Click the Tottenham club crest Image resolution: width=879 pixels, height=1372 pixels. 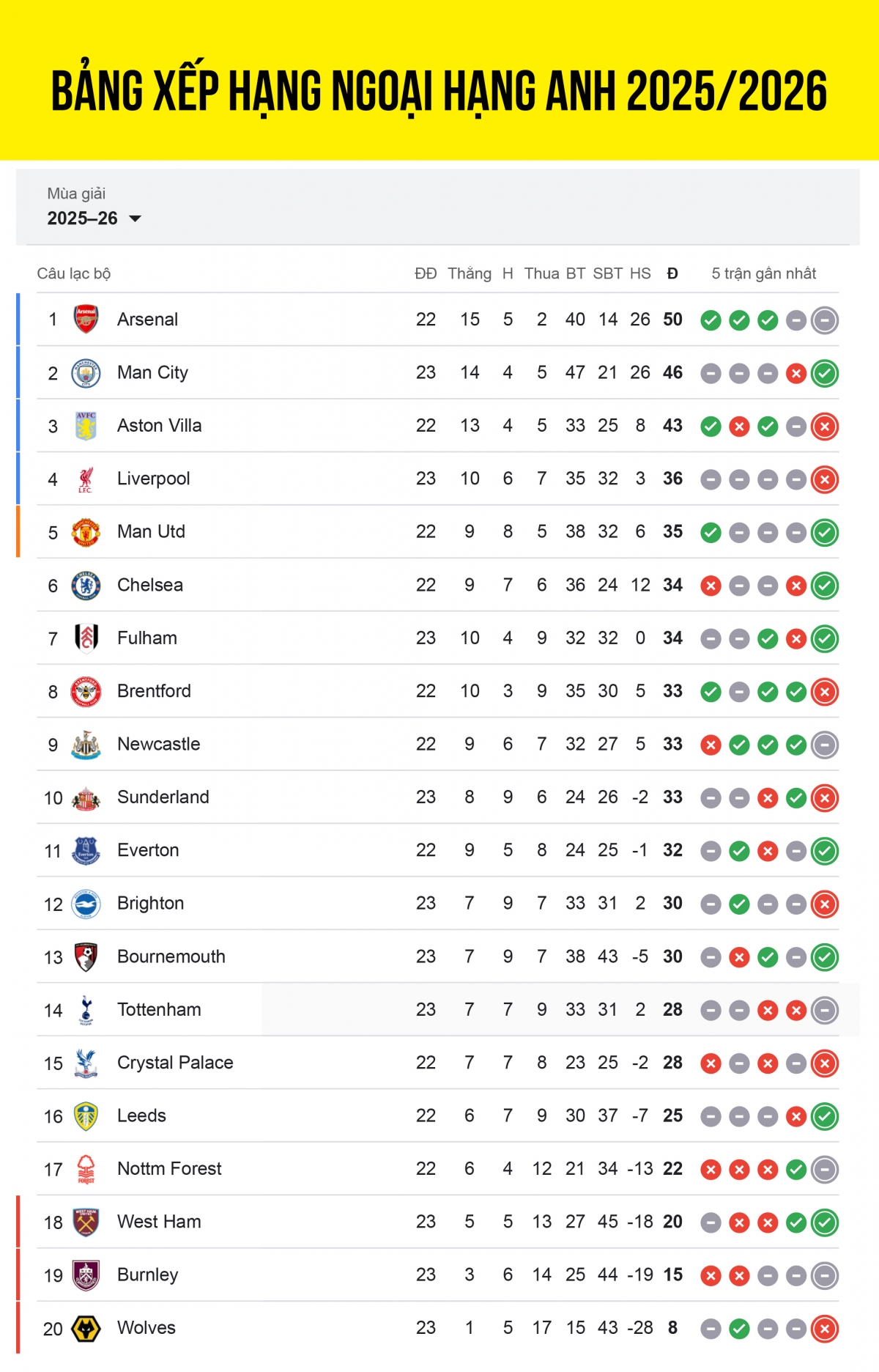point(86,1010)
